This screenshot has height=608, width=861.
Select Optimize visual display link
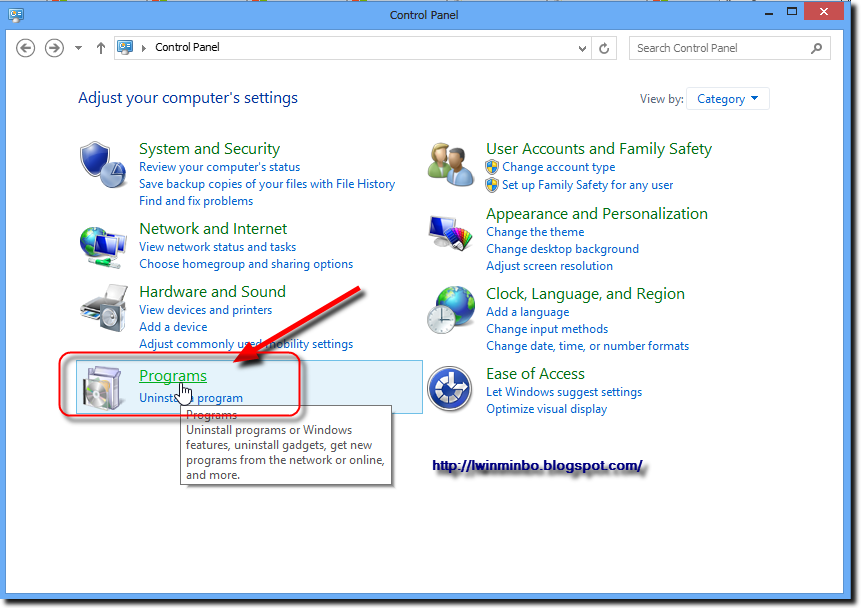click(x=546, y=409)
